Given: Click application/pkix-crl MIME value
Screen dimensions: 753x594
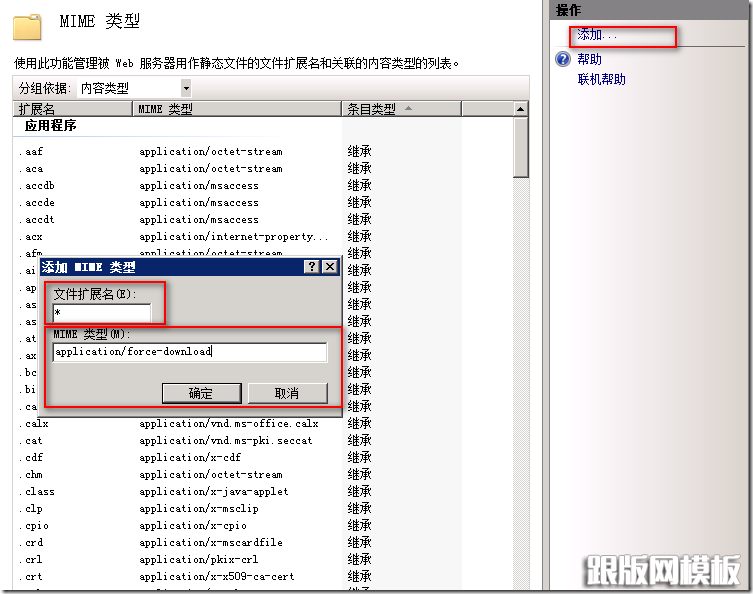Looking at the screenshot, I should tap(198, 559).
